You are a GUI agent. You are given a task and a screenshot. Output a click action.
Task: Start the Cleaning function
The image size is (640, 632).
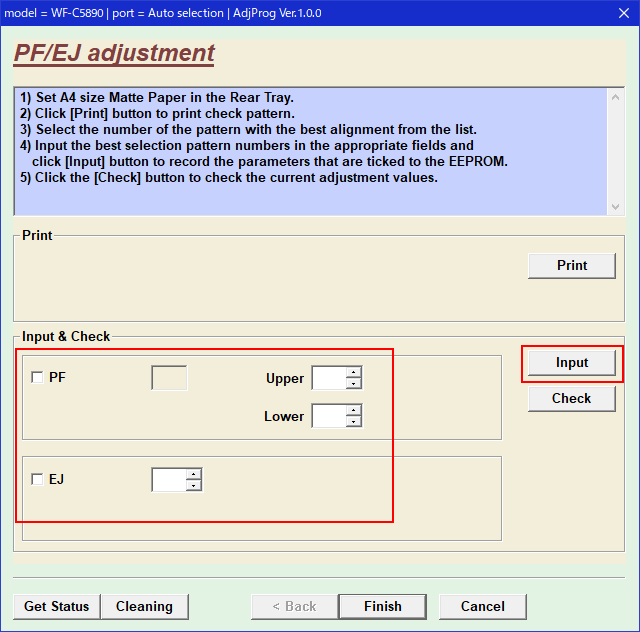pyautogui.click(x=144, y=606)
